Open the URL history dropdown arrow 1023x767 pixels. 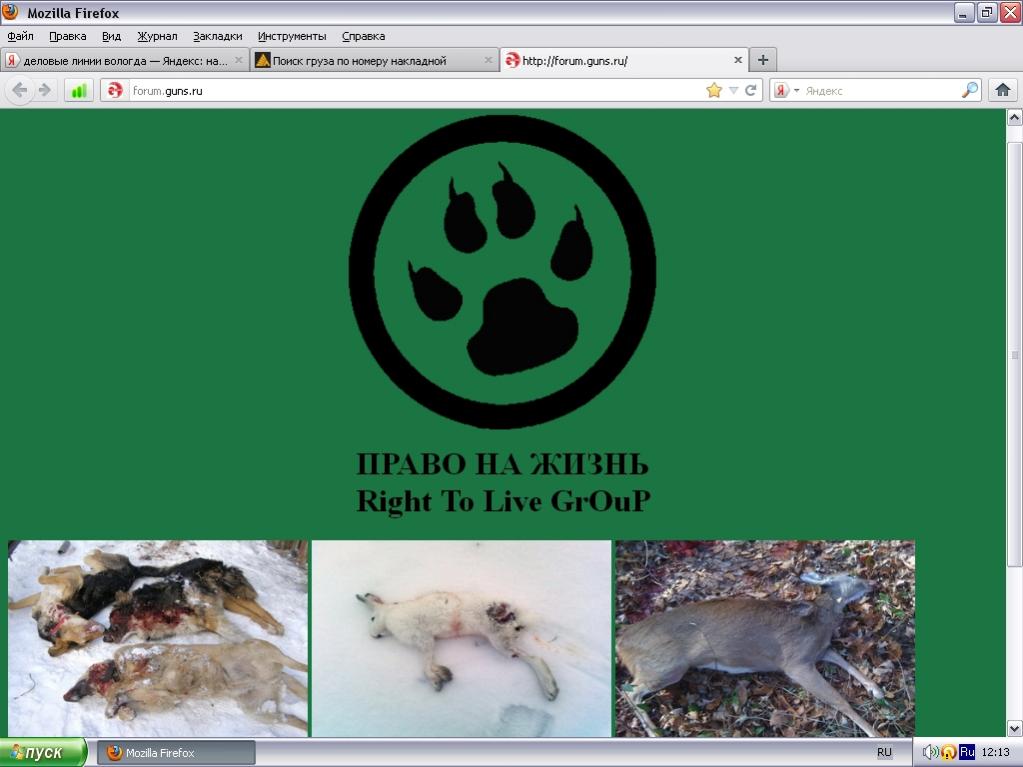(733, 90)
